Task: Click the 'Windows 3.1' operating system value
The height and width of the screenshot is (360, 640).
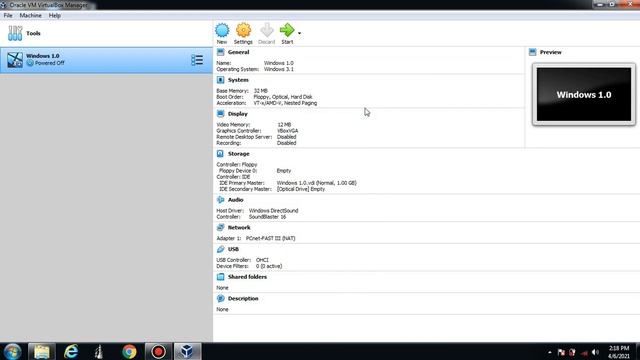Action: [279, 69]
